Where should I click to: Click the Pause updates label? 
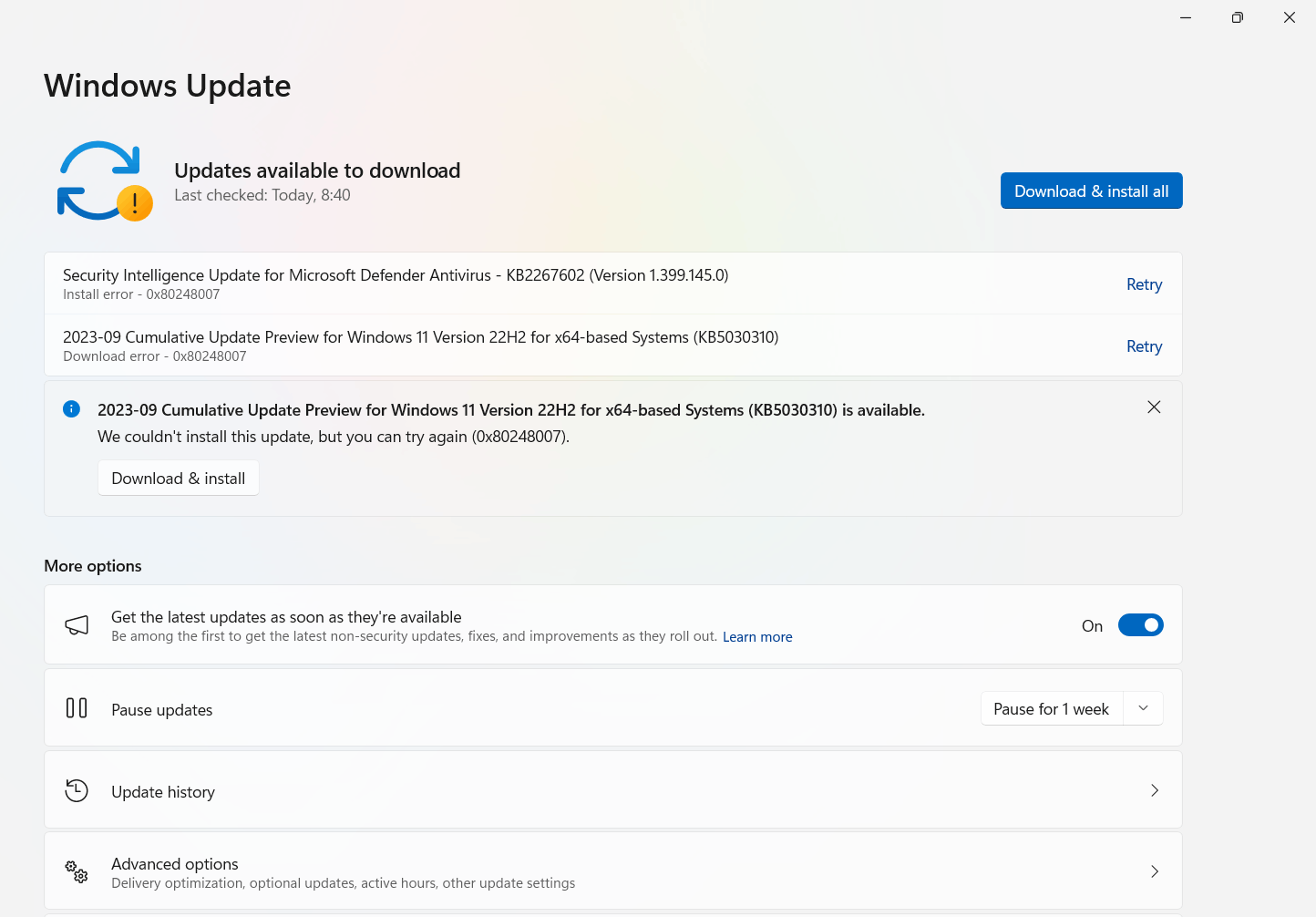[162, 710]
